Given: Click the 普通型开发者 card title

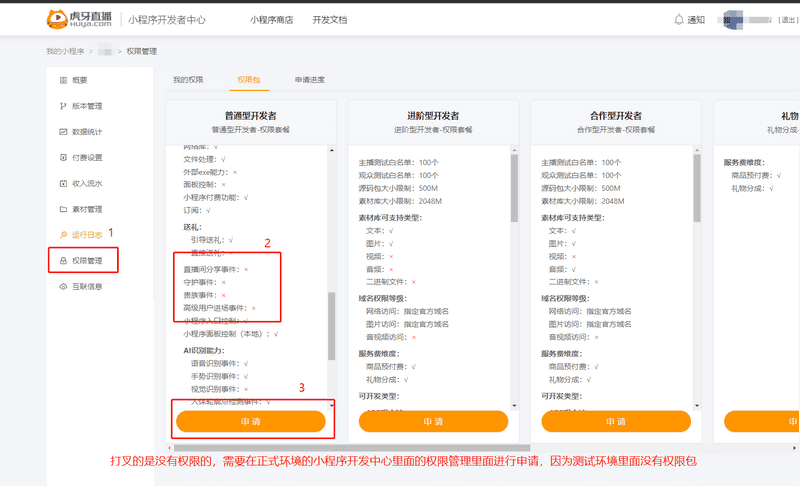Looking at the screenshot, I should pos(251,116).
